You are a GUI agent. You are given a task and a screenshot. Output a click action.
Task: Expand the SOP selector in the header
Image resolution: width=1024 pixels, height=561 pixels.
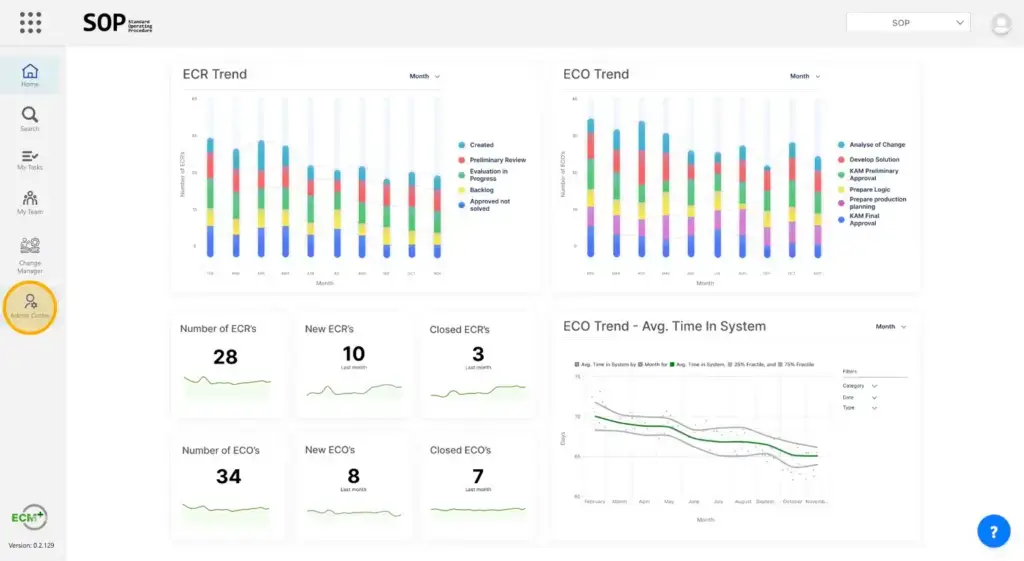[908, 22]
